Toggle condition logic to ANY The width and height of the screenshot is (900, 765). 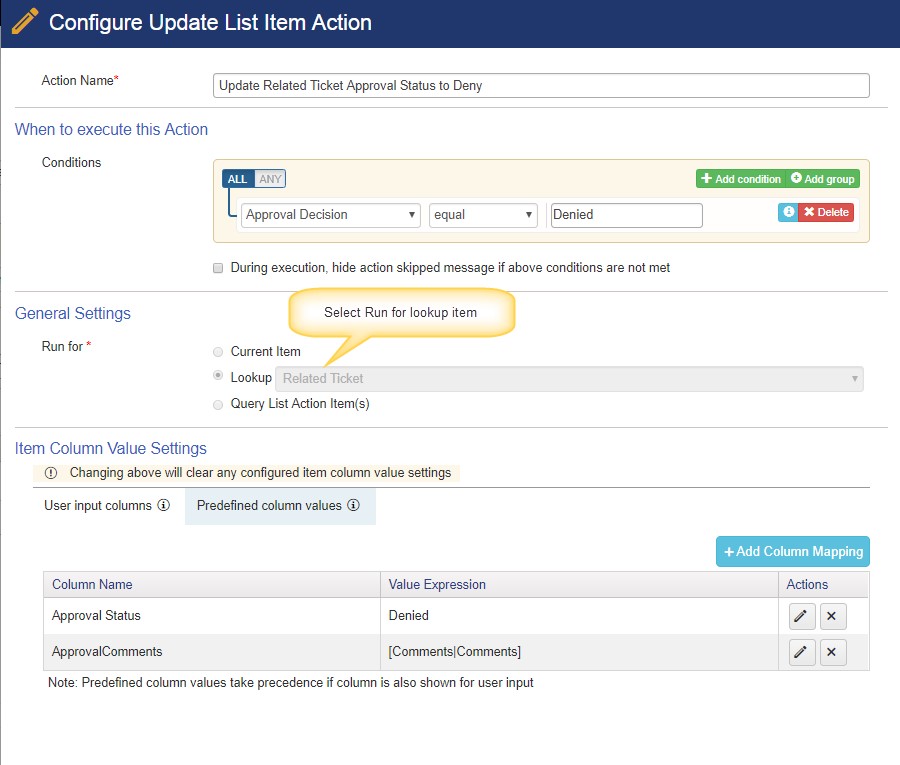(x=270, y=179)
